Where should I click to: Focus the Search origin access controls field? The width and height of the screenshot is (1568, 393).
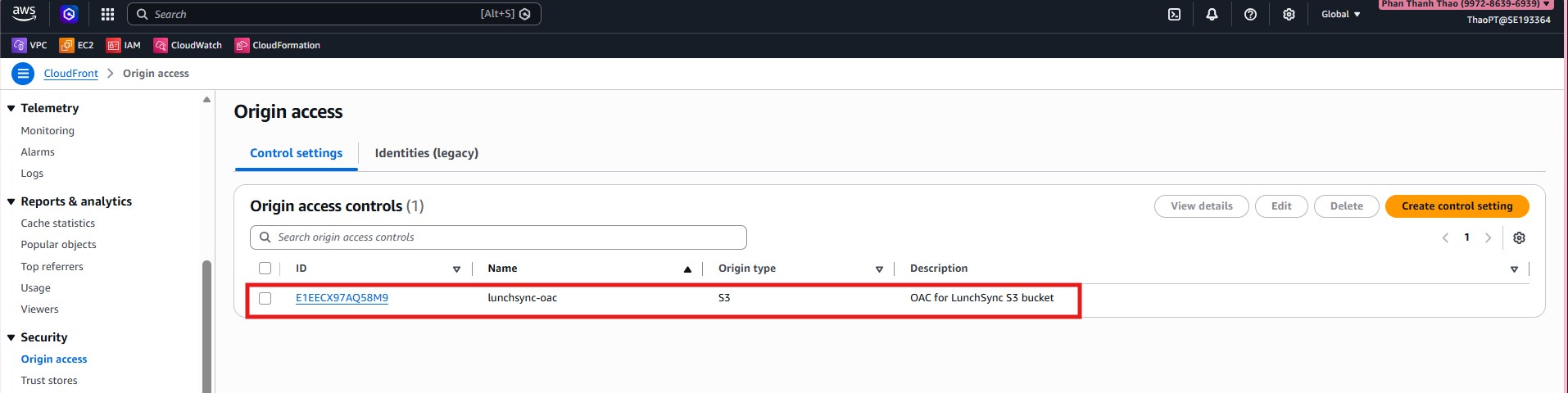498,237
